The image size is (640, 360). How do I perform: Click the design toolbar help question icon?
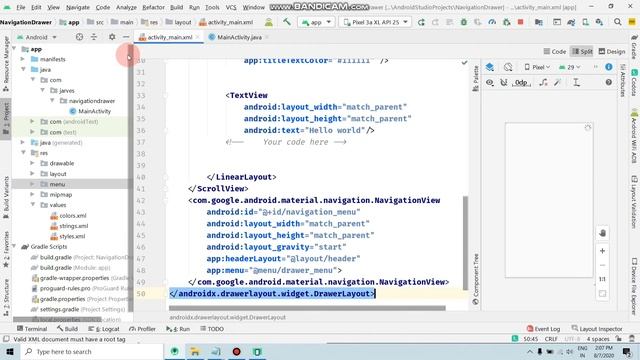pos(609,82)
